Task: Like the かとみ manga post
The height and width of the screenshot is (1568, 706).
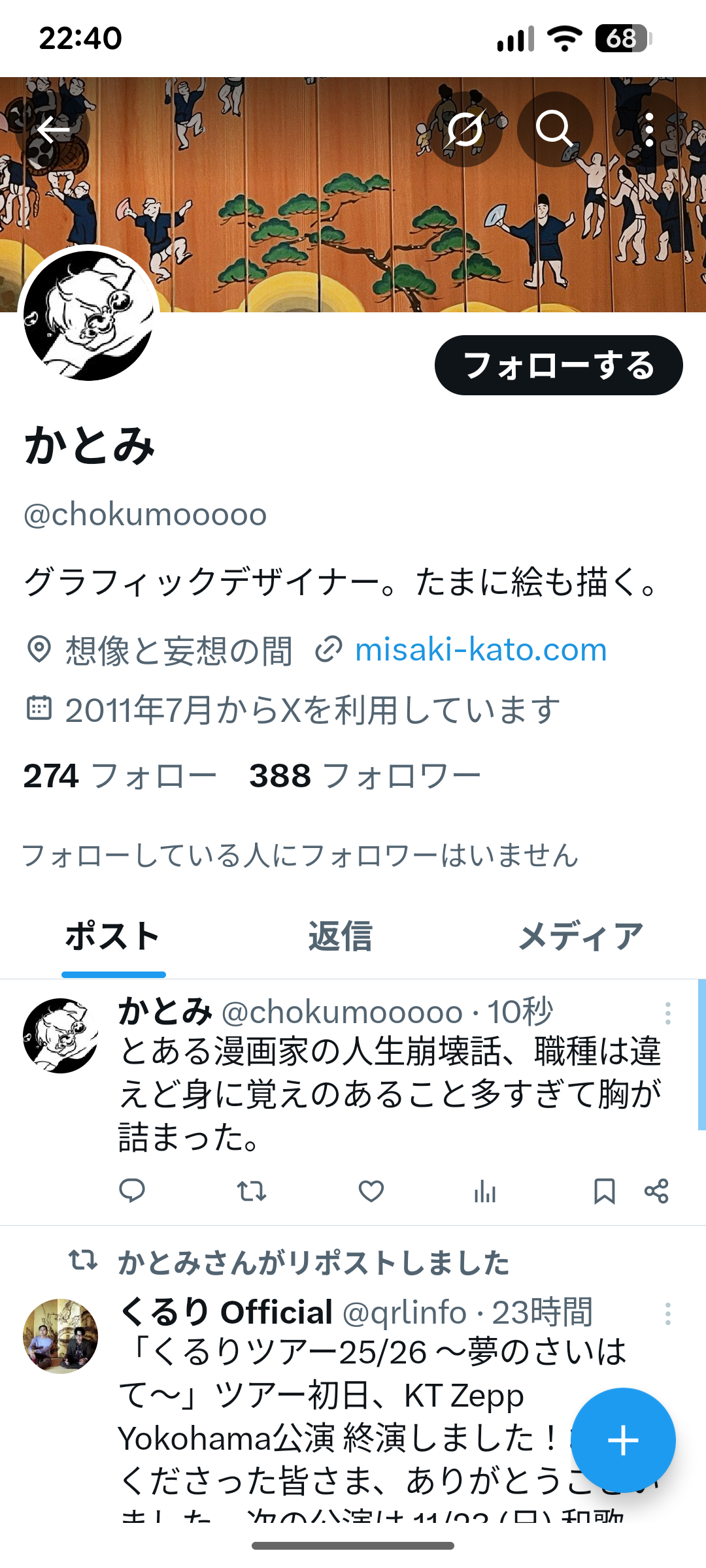Action: (x=371, y=1191)
